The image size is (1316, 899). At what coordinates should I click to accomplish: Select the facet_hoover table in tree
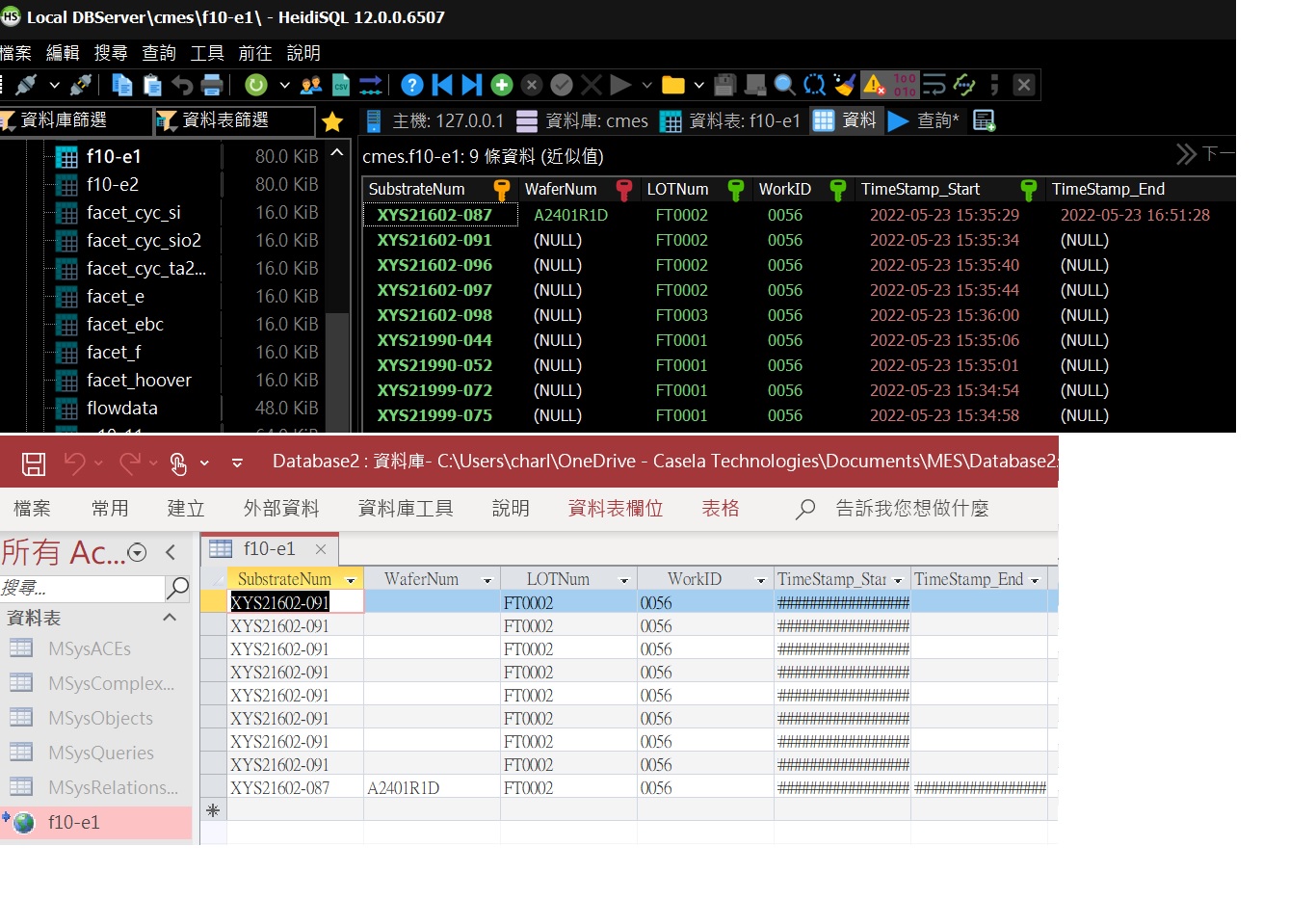pyautogui.click(x=139, y=381)
